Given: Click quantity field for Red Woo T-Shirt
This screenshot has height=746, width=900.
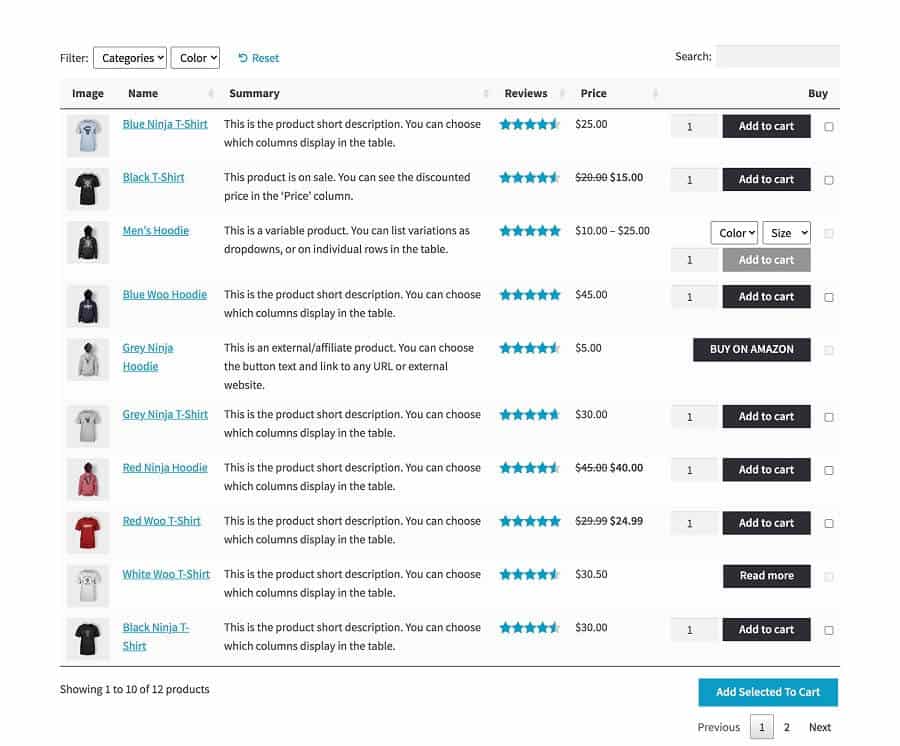Looking at the screenshot, I should [694, 523].
